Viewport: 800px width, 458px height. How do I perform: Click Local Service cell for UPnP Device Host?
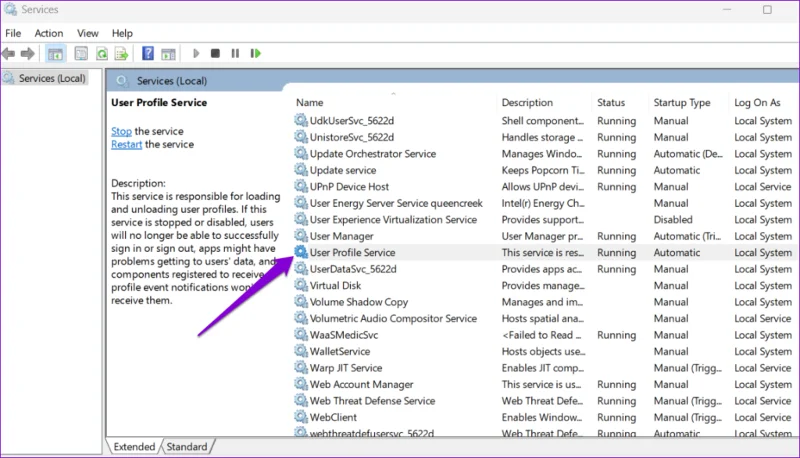(x=763, y=187)
